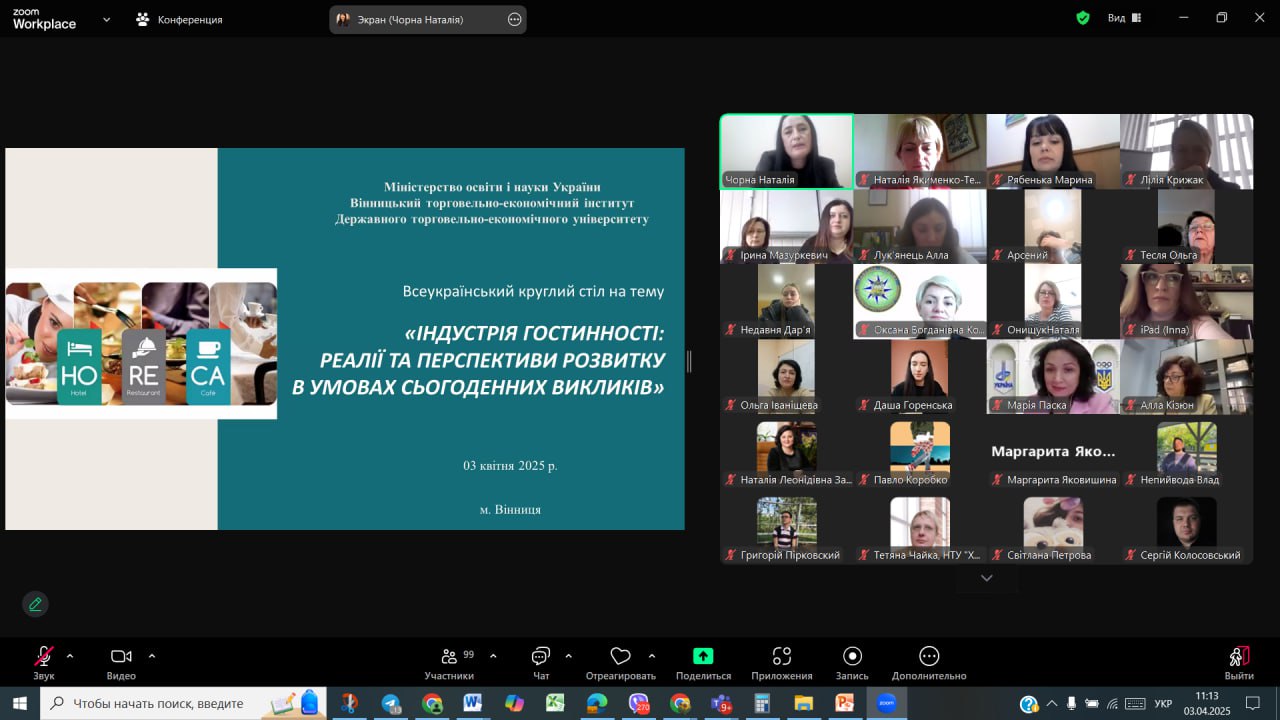Open the View menu at top right
Viewport: 1280px width, 720px height.
[x=1116, y=18]
